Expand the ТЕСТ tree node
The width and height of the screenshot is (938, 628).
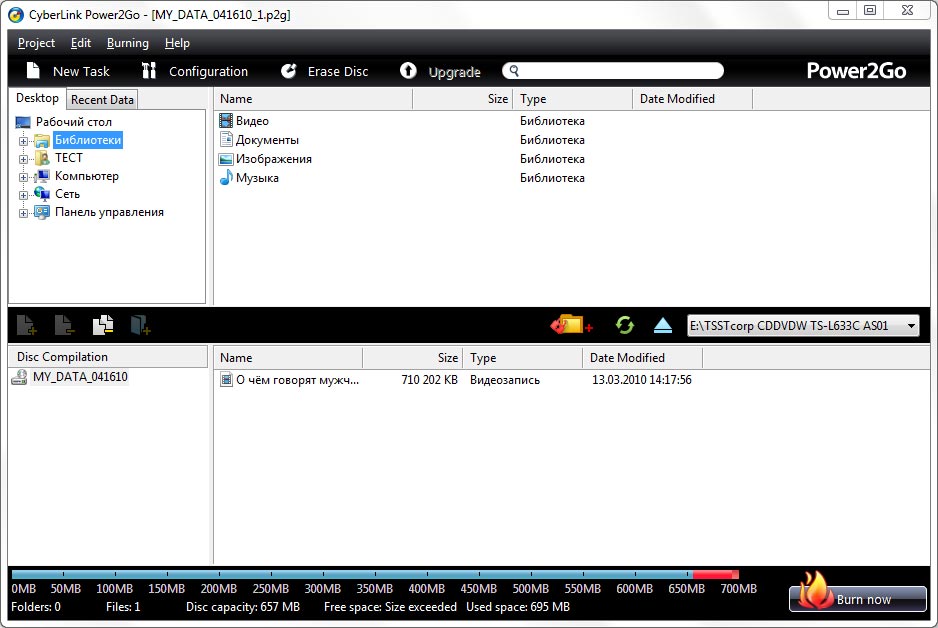[x=23, y=159]
